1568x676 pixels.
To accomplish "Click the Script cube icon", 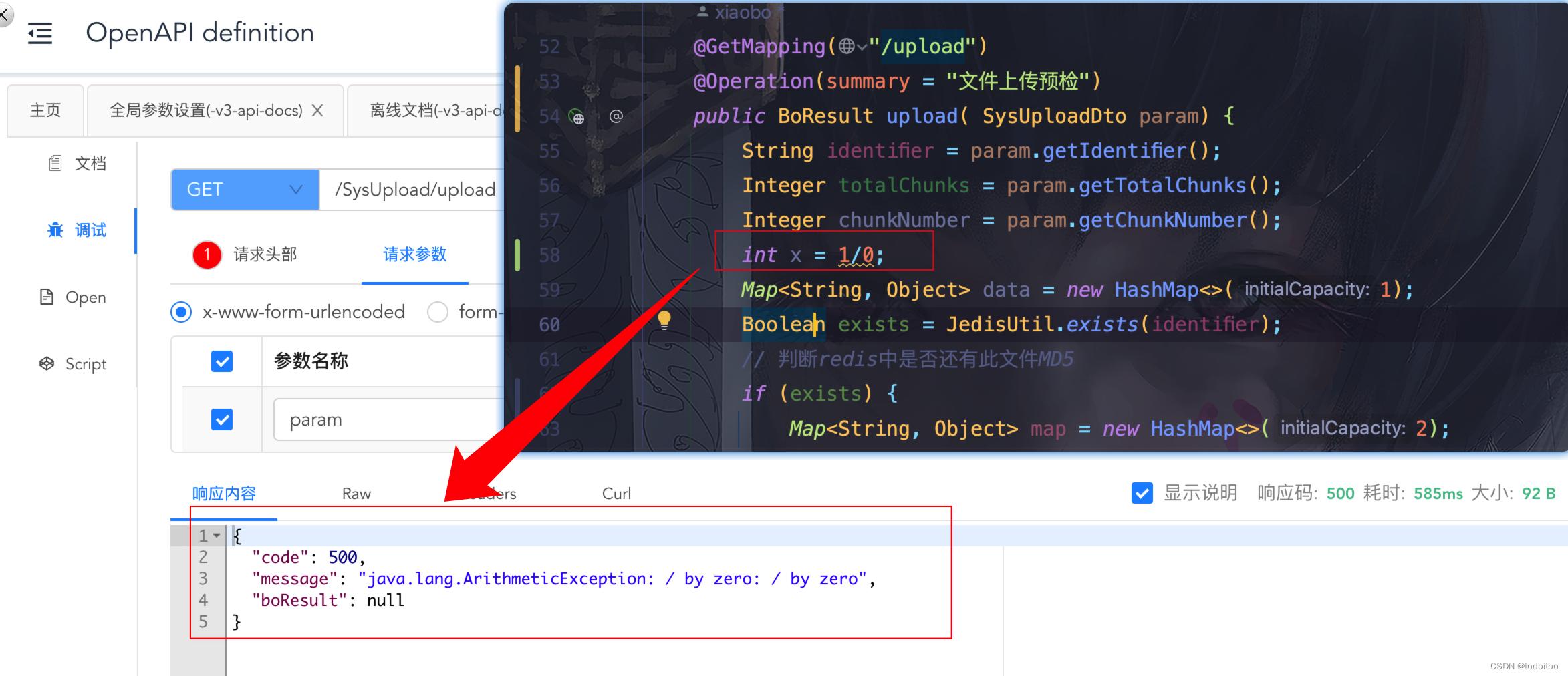I will [x=47, y=364].
